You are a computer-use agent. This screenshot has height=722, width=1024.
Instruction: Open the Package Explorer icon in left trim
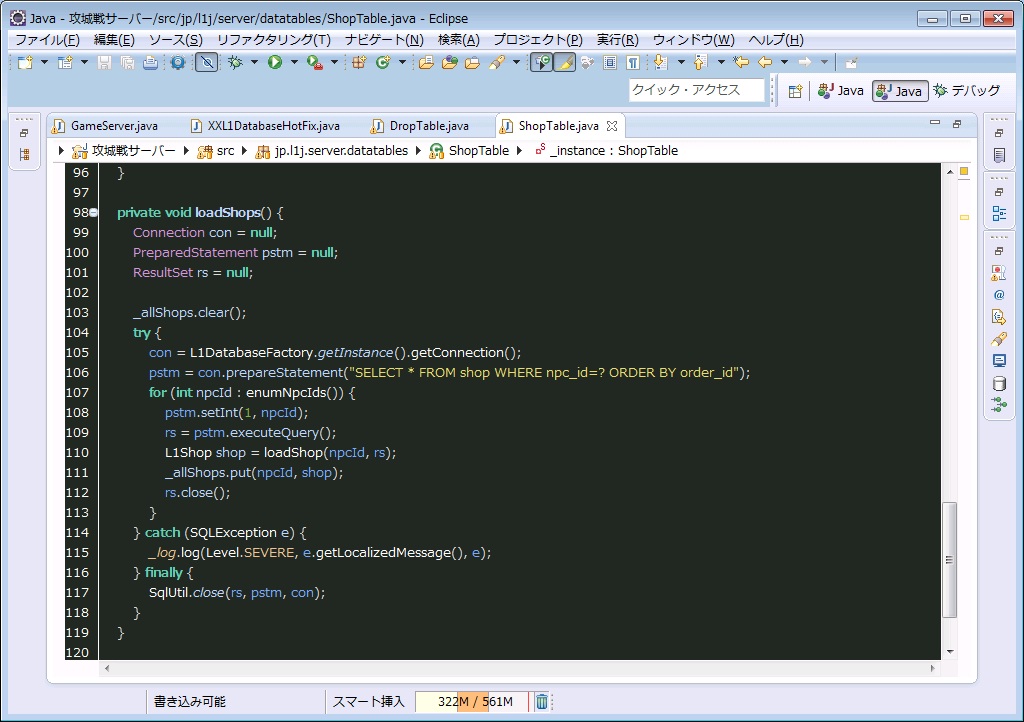tap(24, 155)
